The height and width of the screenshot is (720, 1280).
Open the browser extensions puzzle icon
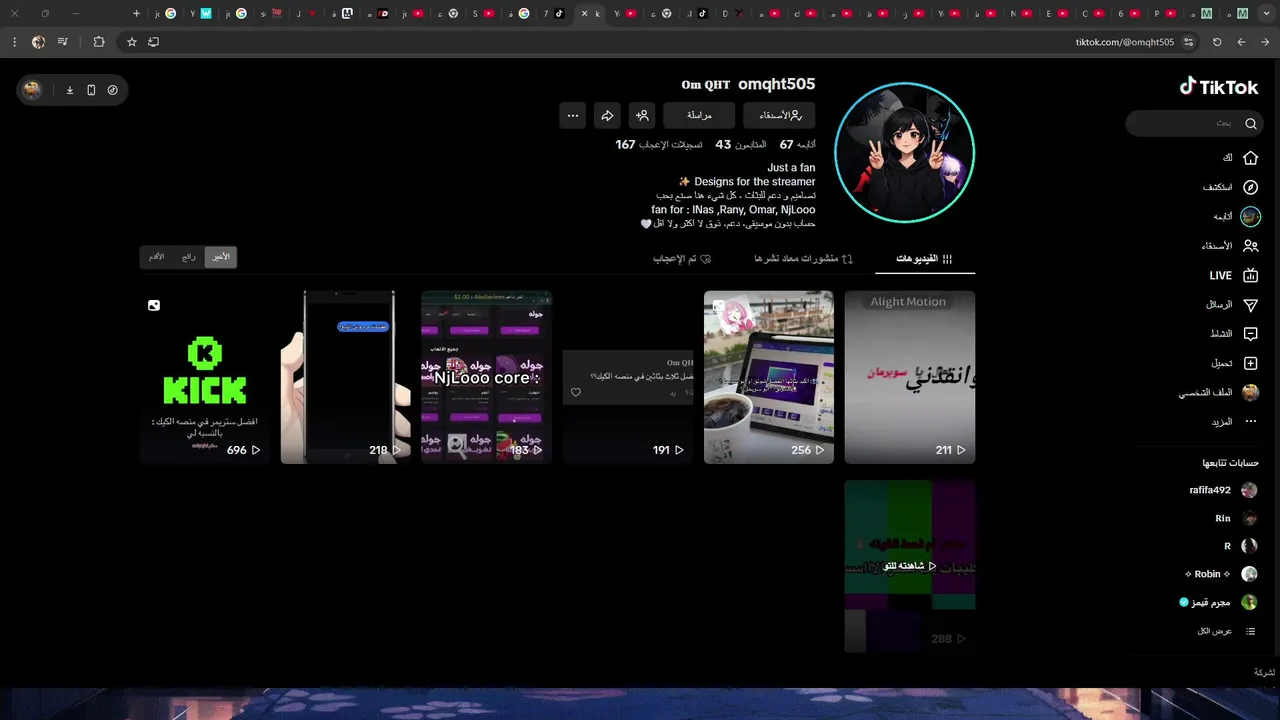coord(98,42)
